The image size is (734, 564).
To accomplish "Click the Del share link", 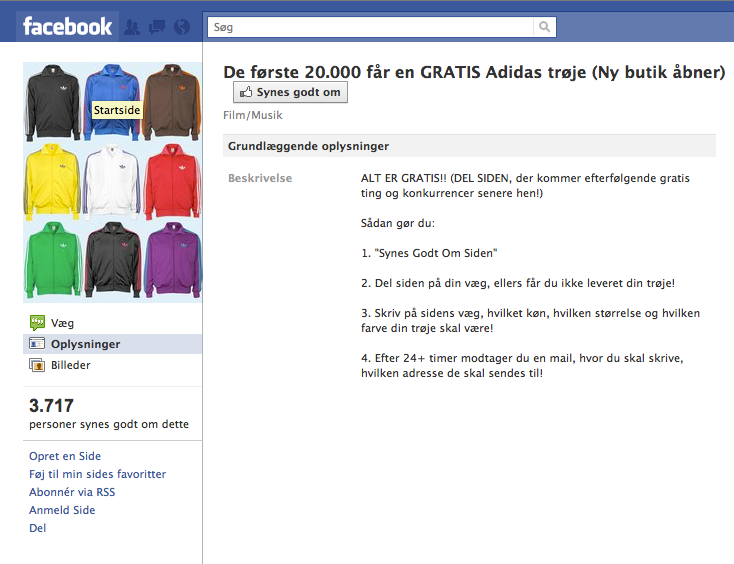I will 37,528.
